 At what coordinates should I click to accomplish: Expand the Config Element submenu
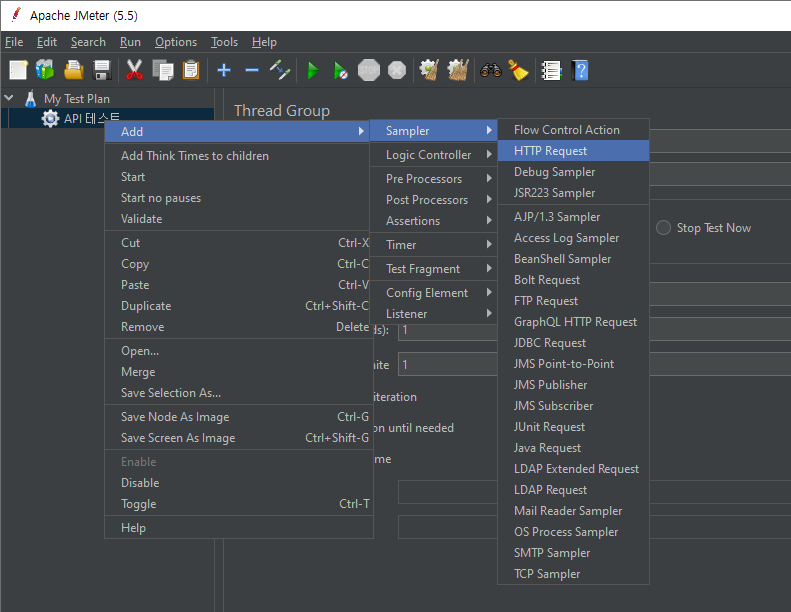(x=433, y=293)
